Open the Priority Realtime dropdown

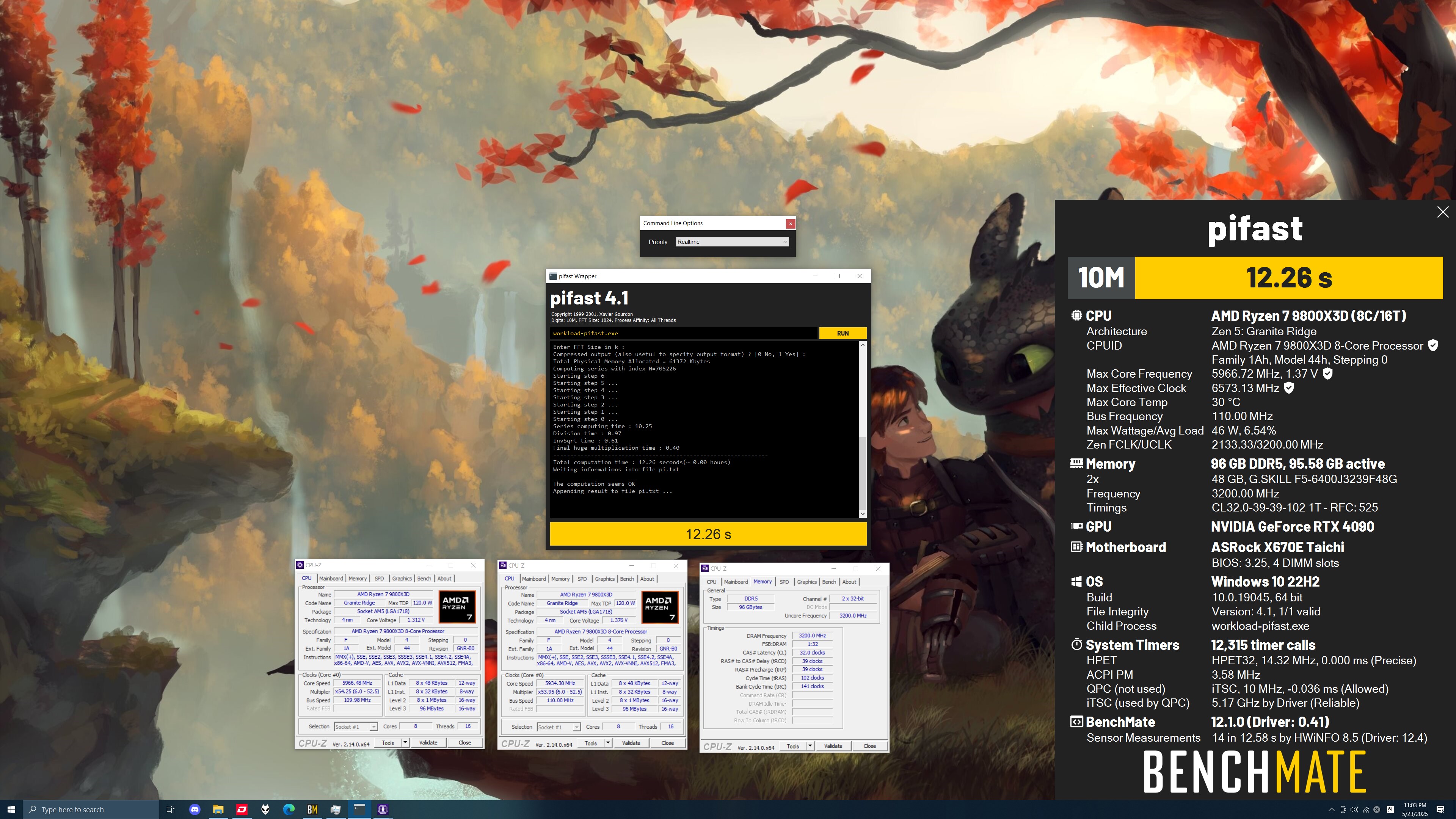(x=732, y=242)
